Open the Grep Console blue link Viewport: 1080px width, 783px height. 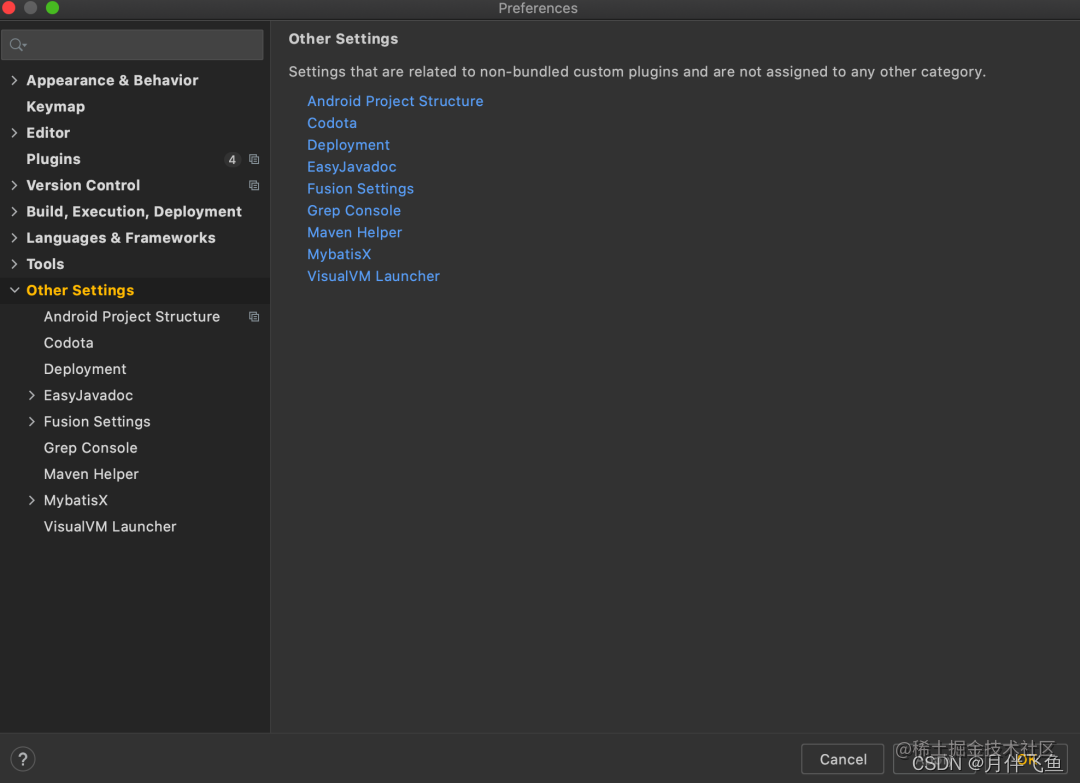tap(354, 211)
